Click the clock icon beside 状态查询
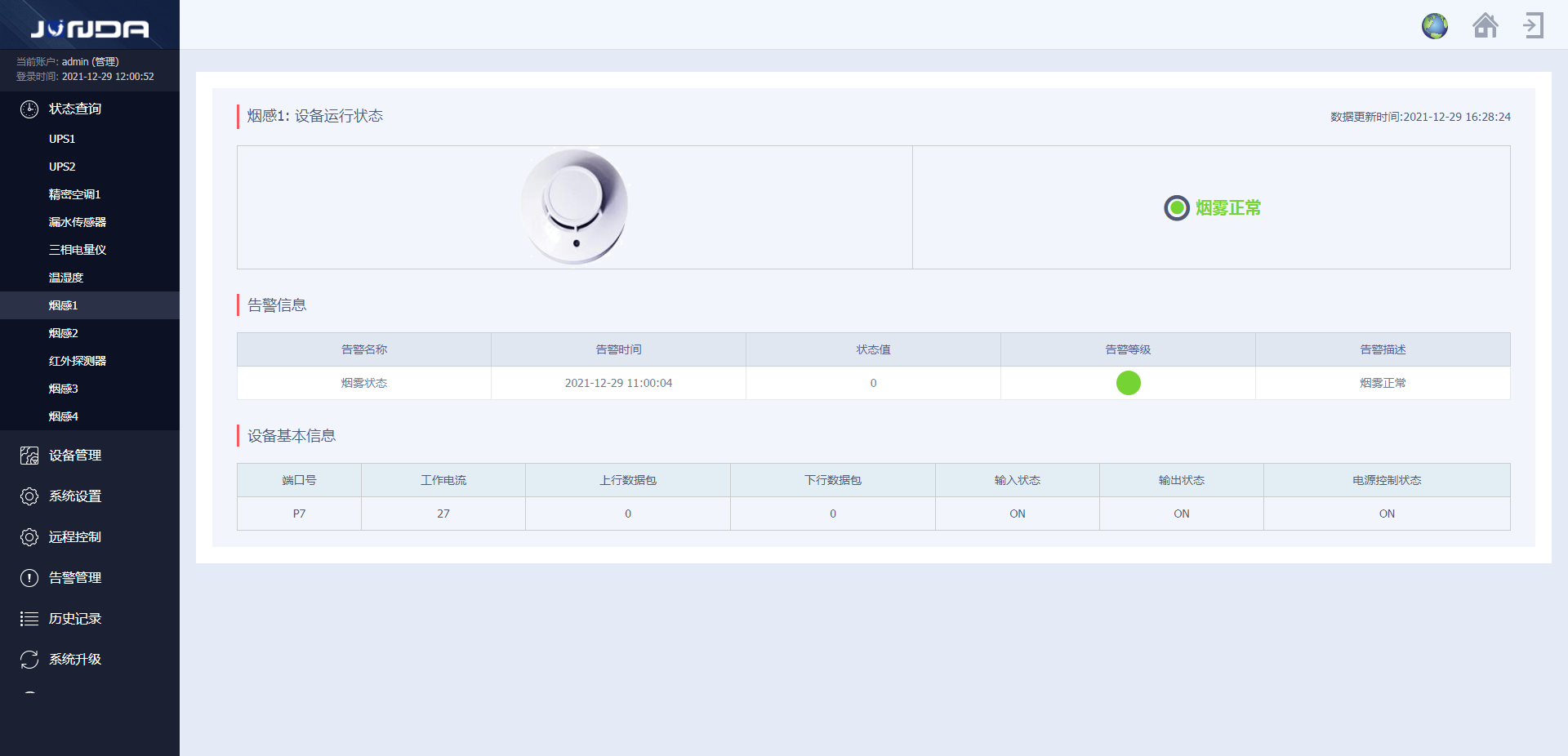 click(29, 109)
